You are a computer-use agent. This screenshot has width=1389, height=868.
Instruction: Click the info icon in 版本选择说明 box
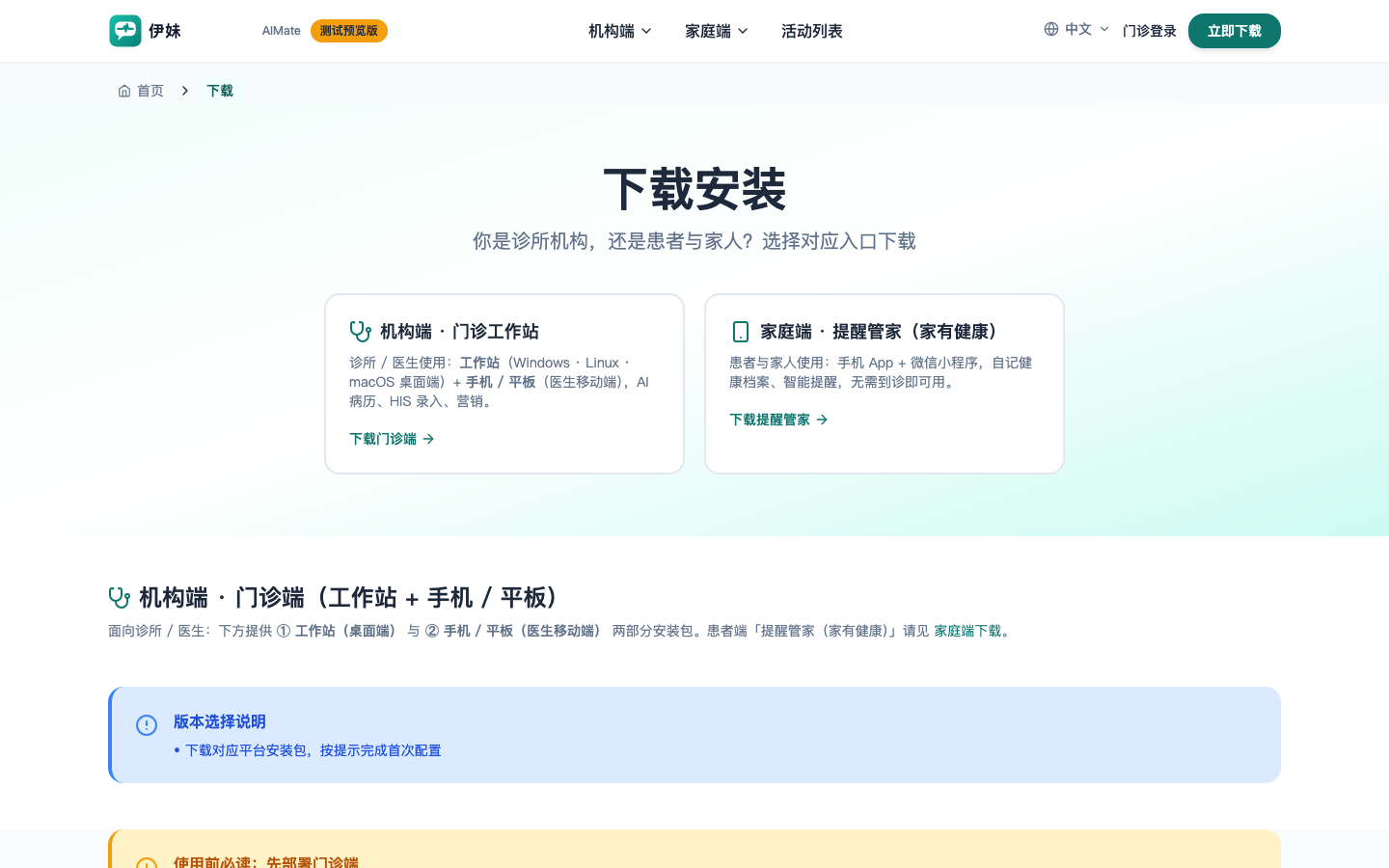click(x=147, y=725)
